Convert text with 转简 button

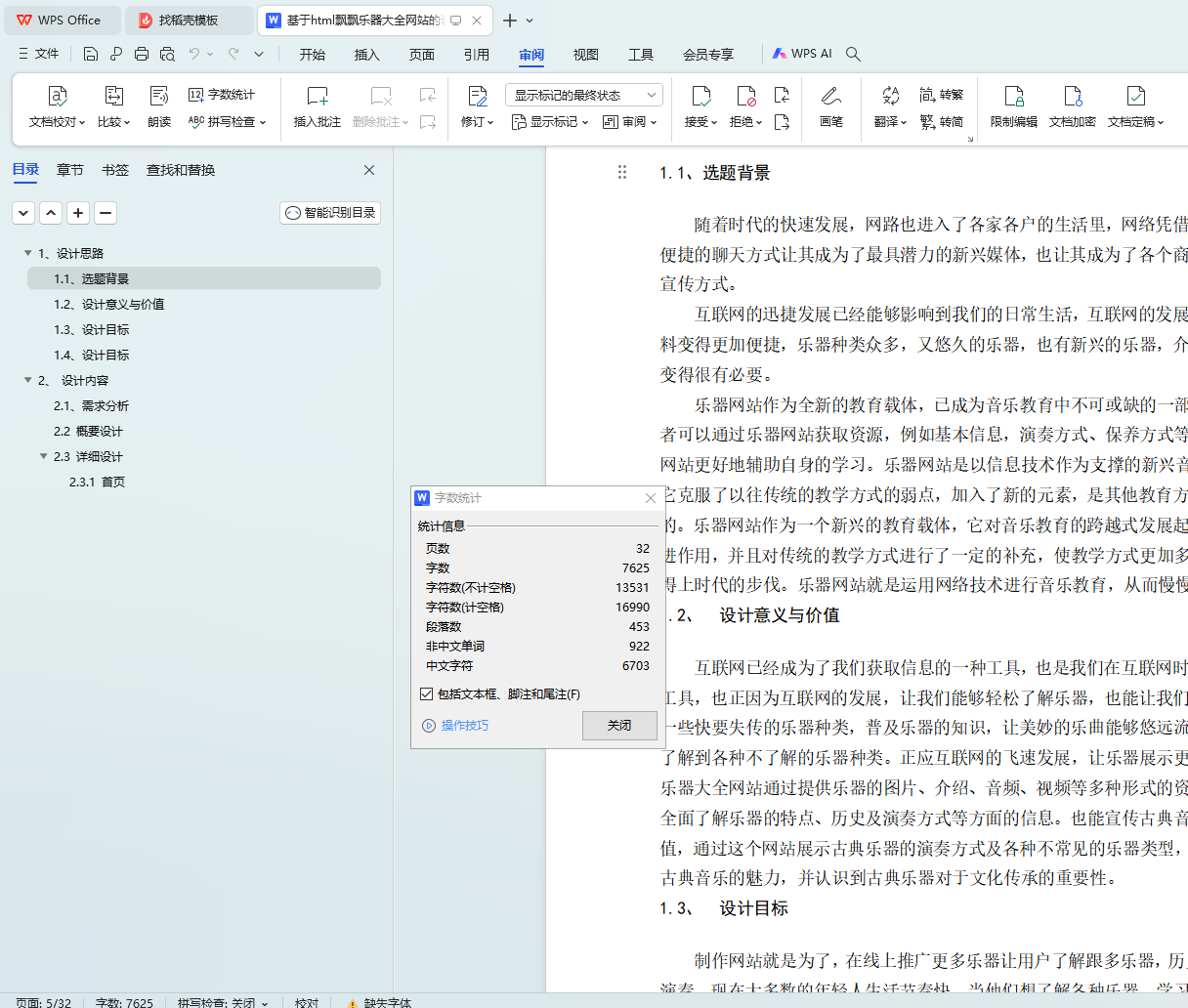[942, 122]
